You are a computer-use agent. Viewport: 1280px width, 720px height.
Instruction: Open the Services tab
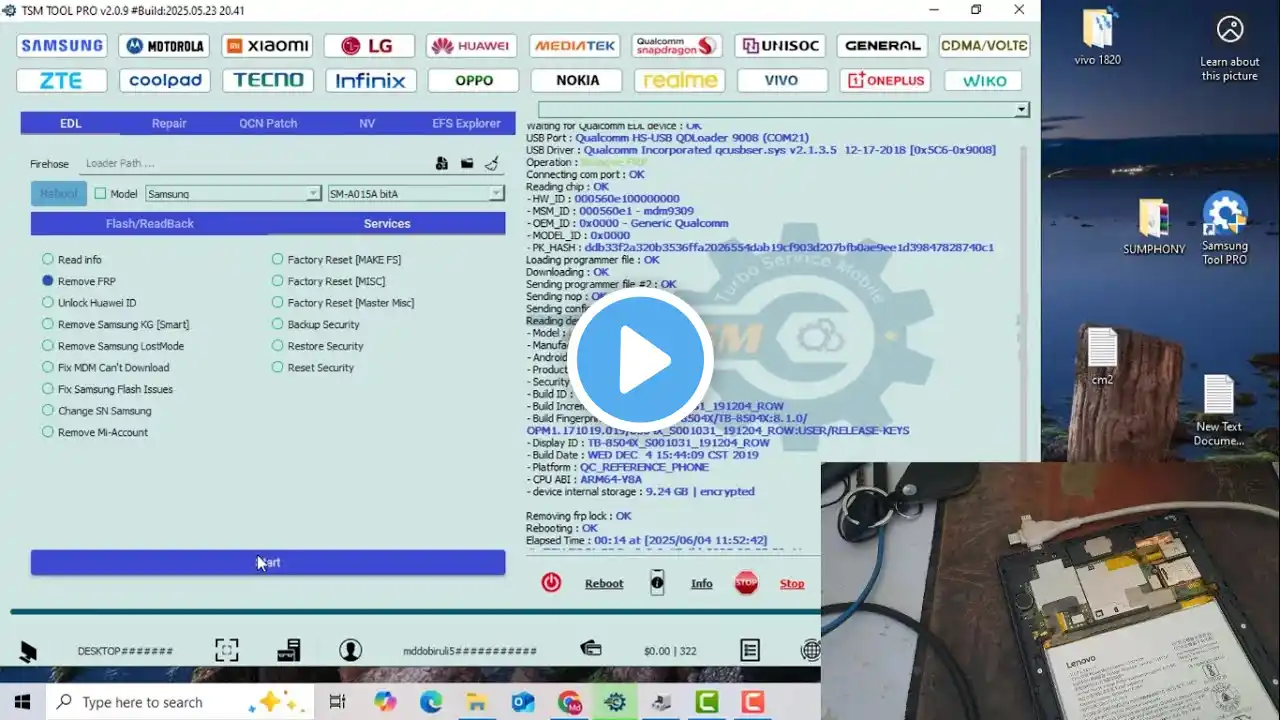[x=387, y=223]
